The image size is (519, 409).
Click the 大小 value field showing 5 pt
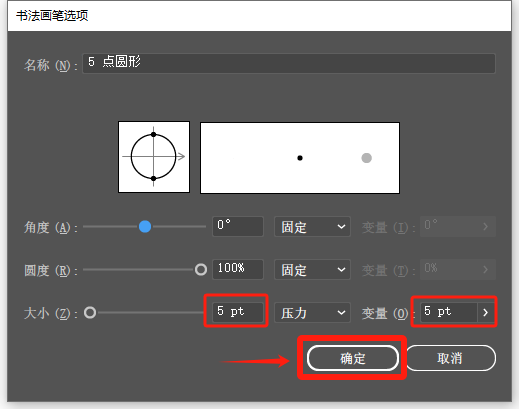point(238,311)
